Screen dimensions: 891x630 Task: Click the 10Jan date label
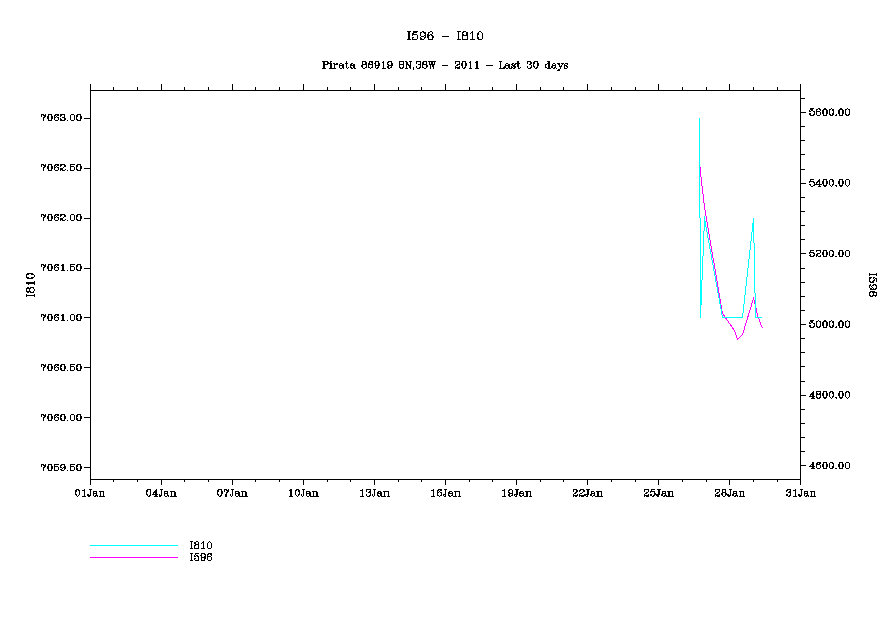[x=303, y=493]
